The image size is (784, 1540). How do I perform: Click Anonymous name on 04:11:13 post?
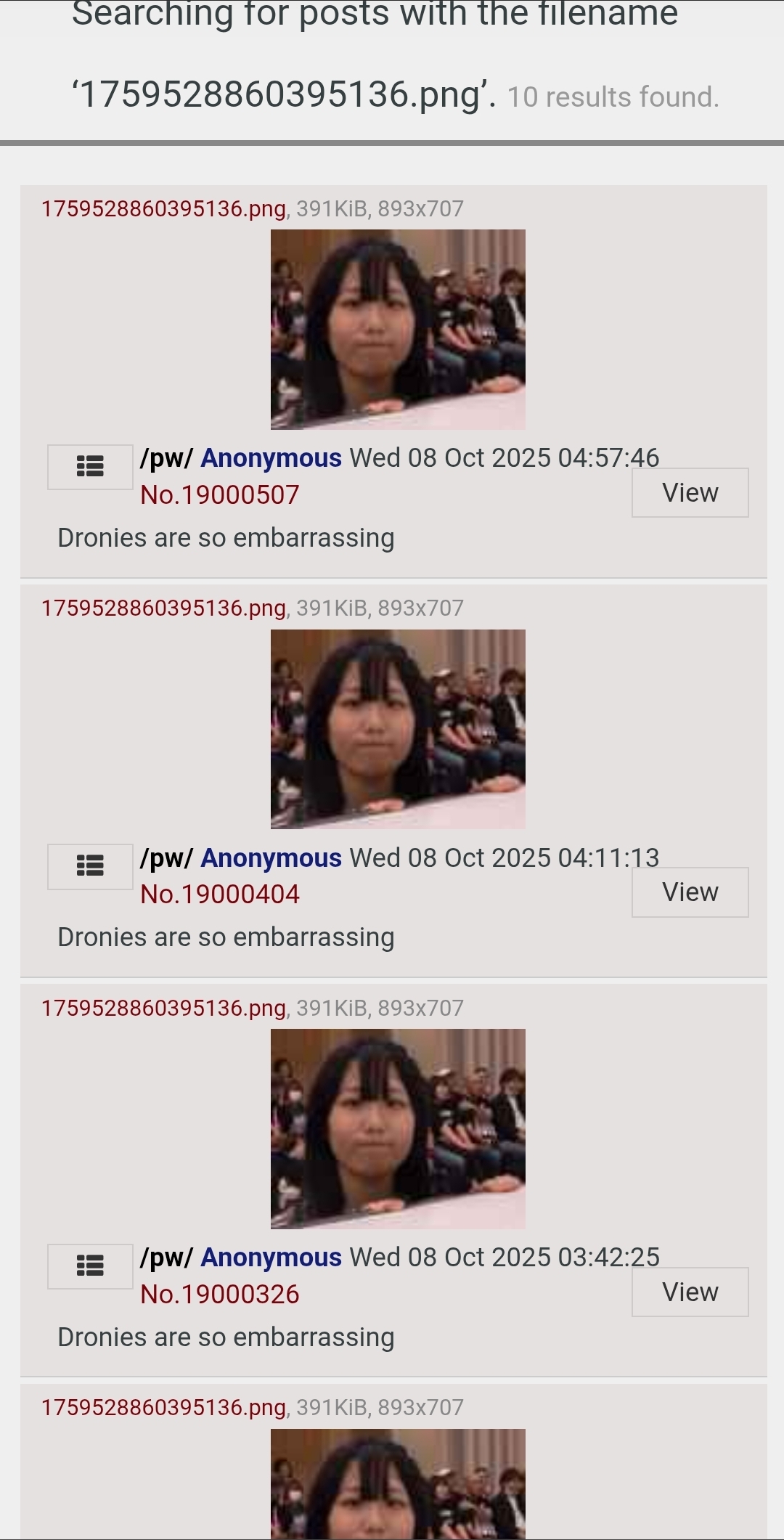coord(271,858)
